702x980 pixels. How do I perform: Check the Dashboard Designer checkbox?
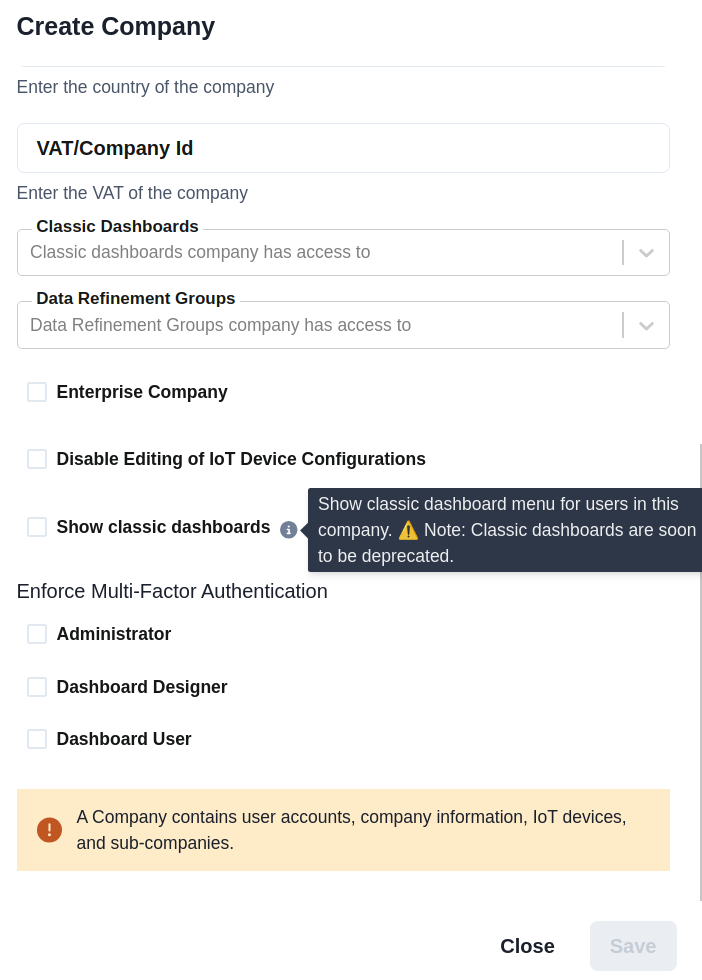point(37,687)
